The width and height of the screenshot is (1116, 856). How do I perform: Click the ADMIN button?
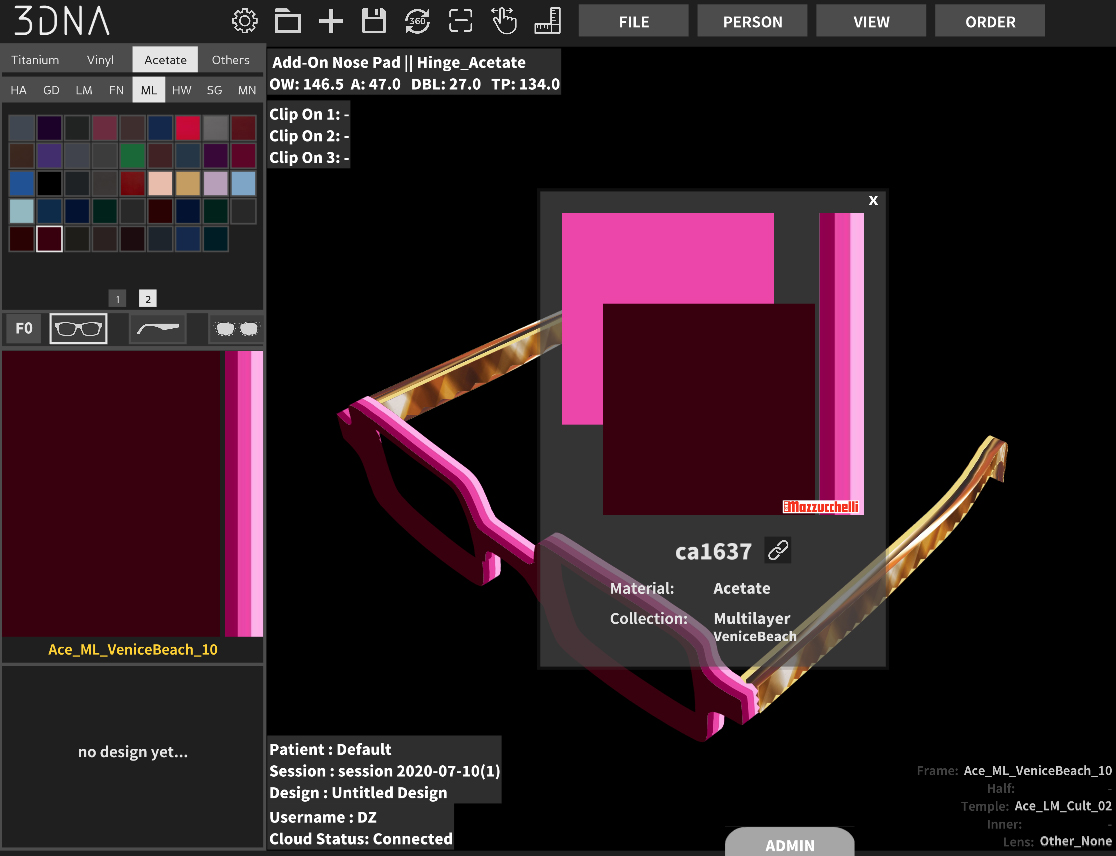(x=789, y=843)
